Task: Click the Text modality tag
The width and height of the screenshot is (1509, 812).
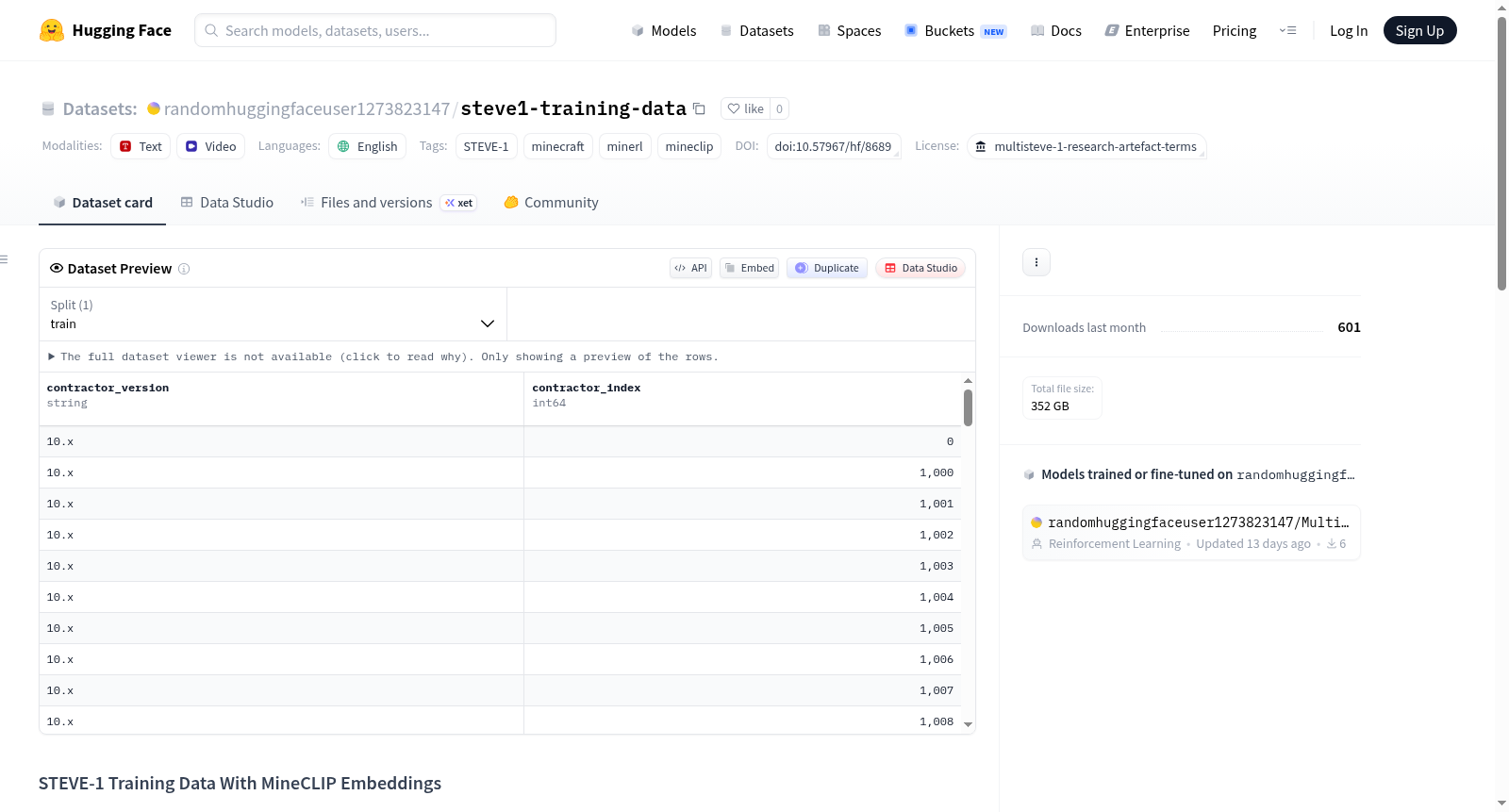Action: coord(141,146)
